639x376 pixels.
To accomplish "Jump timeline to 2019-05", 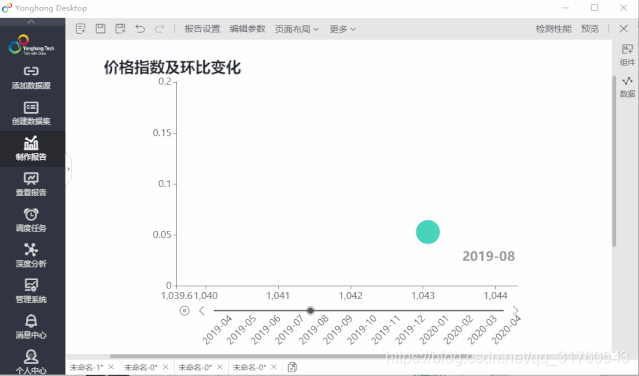I will pyautogui.click(x=242, y=330).
